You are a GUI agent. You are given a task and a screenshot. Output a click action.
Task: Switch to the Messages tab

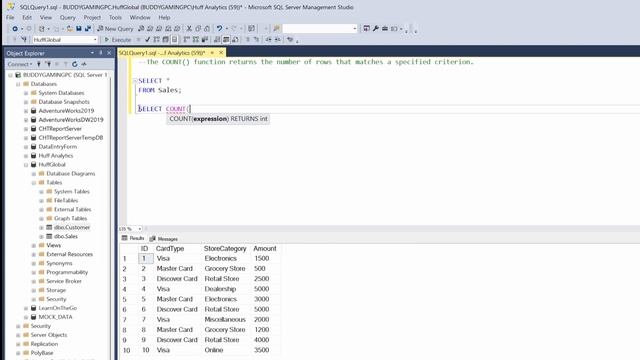164,239
